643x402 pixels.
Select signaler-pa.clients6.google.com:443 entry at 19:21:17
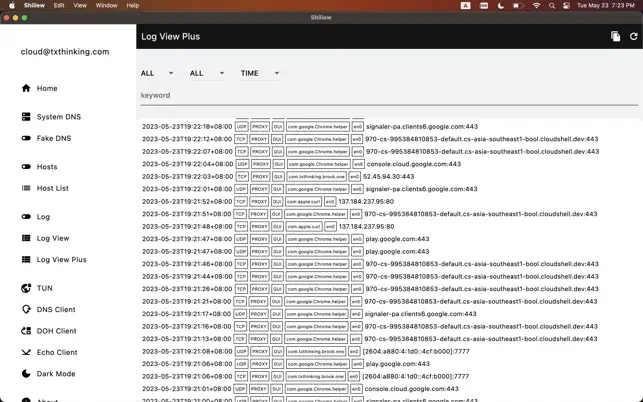click(x=420, y=314)
